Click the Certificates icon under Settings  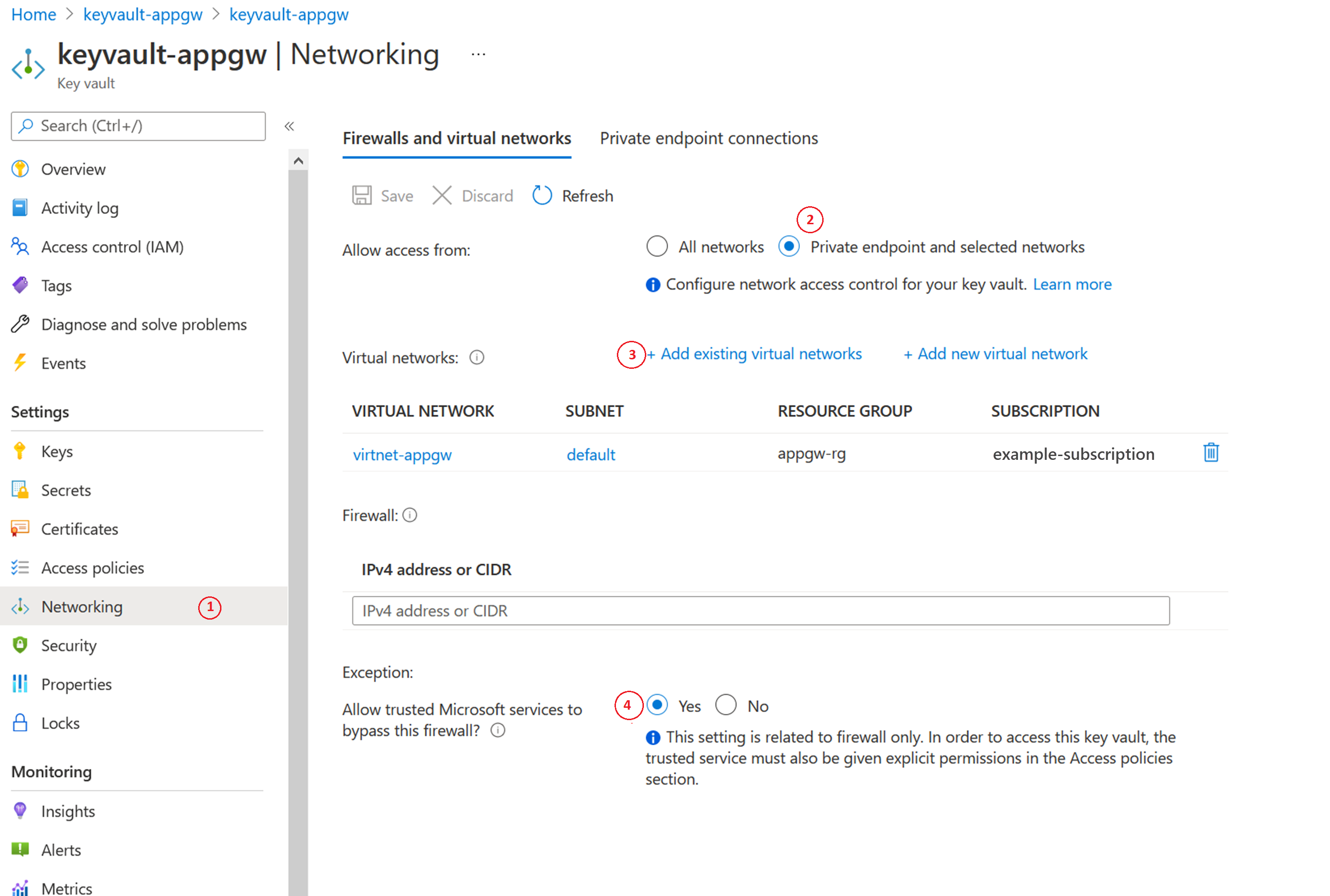coord(21,528)
